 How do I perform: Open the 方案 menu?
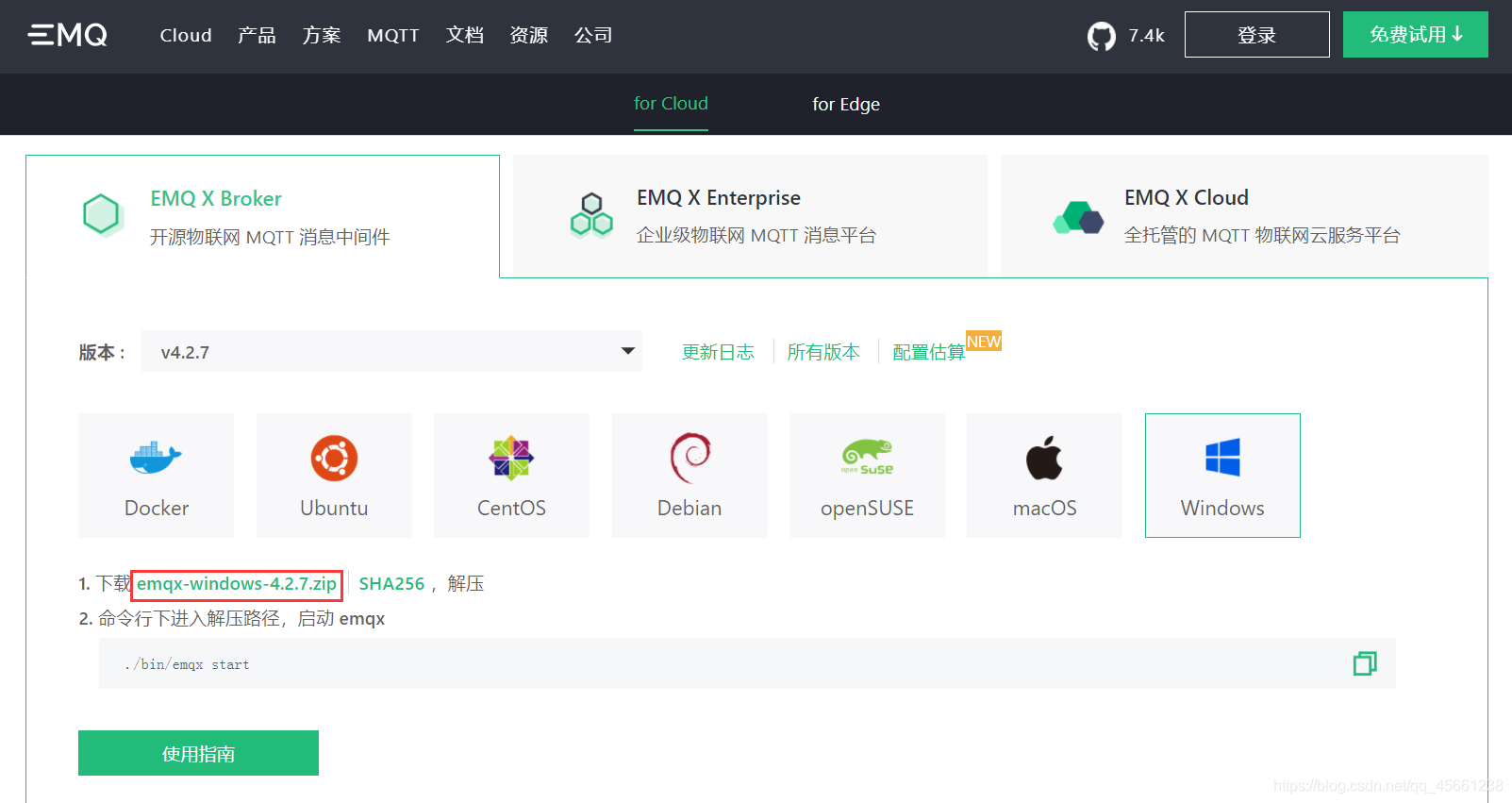(x=322, y=35)
